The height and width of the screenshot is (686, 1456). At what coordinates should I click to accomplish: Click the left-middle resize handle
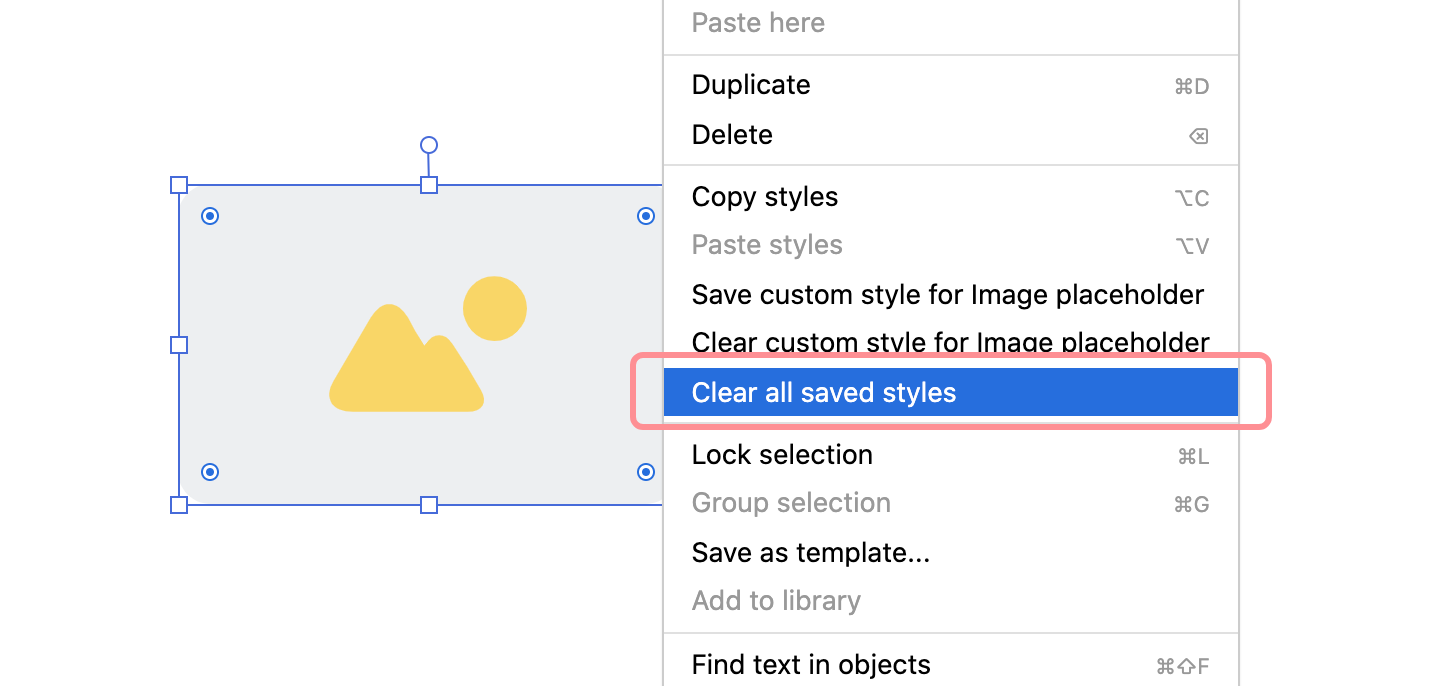point(179,344)
